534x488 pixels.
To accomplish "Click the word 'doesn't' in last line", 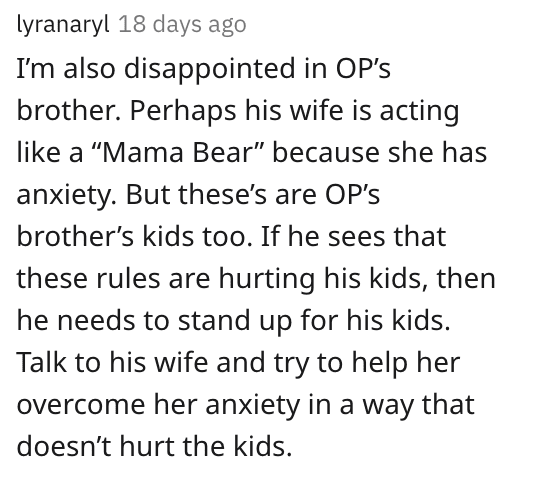I will point(64,446).
